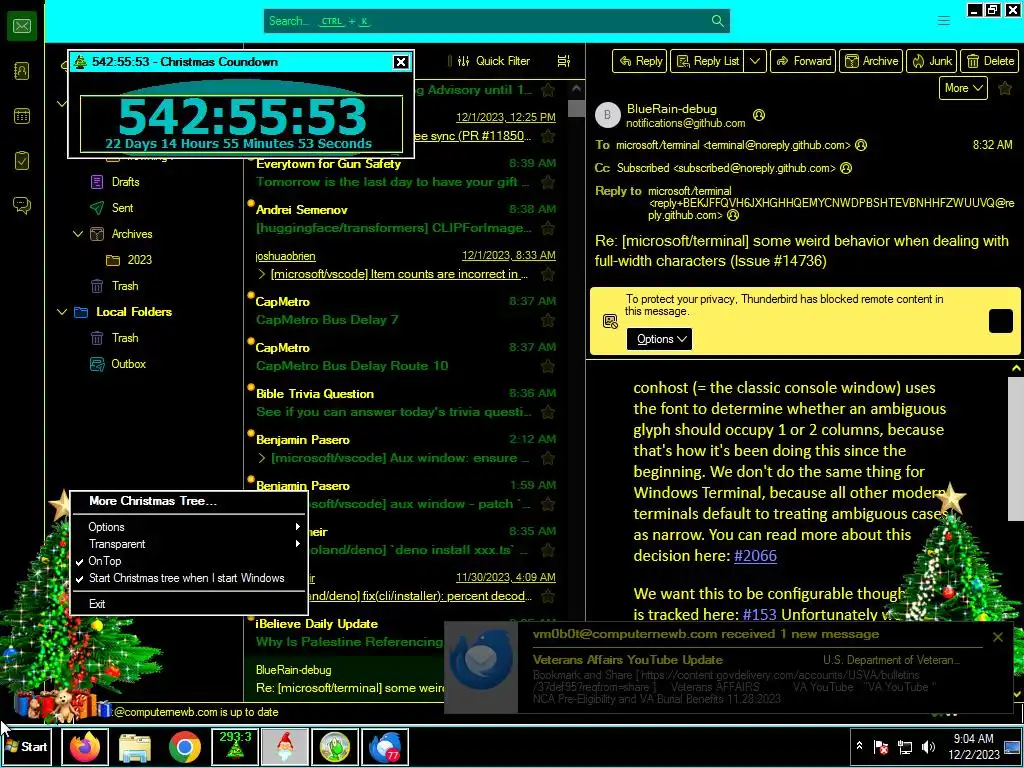
Task: Switch to Christmas Countdown taskbar item
Action: [235, 747]
